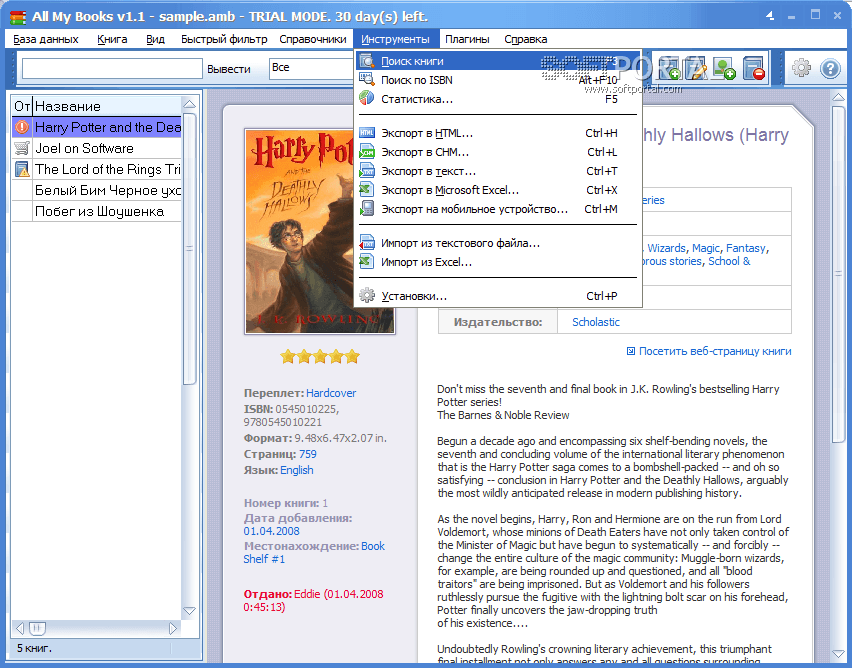Image resolution: width=852 pixels, height=668 pixels.
Task: Click the icon next to Поиск по ISBN
Action: 367,79
